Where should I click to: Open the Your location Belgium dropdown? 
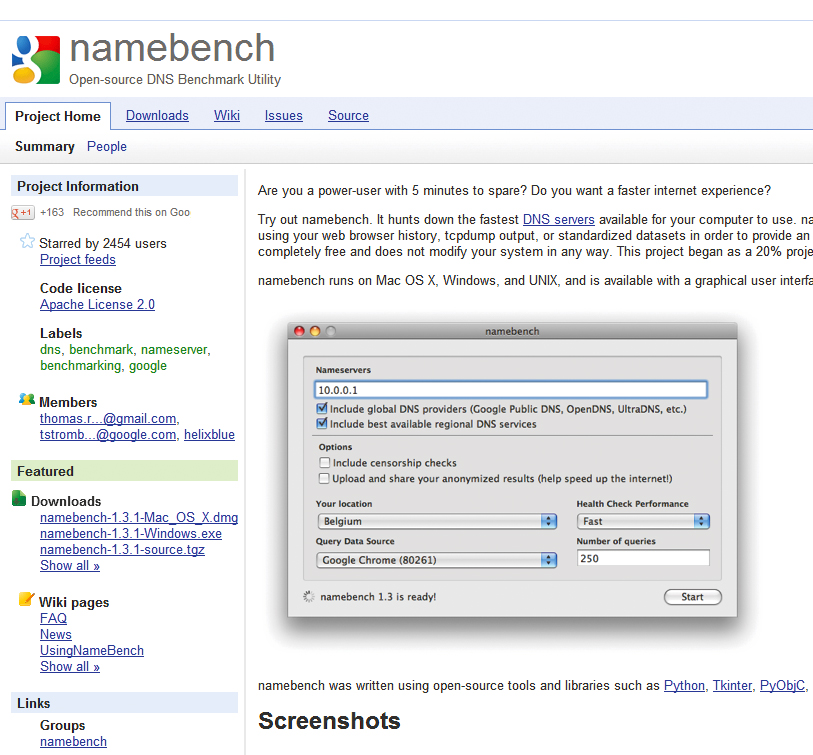pos(437,521)
